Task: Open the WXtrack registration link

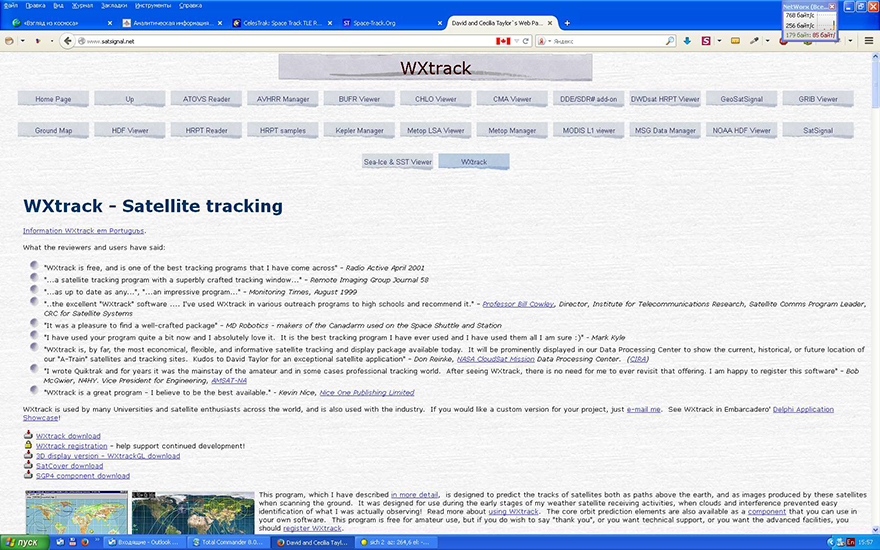Action: pyautogui.click(x=71, y=446)
